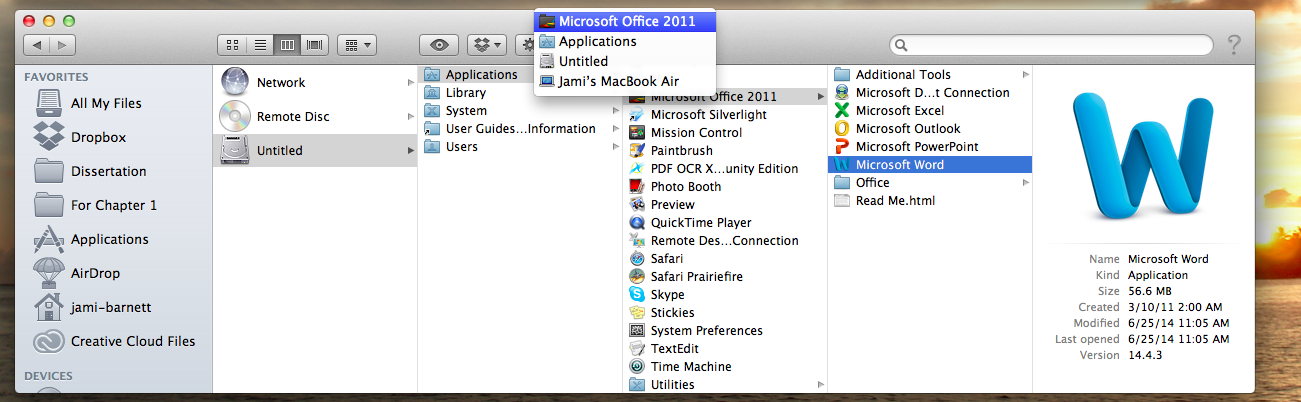Expand the System folder arrow
Screen dimensions: 1301x402
pyautogui.click(x=615, y=110)
